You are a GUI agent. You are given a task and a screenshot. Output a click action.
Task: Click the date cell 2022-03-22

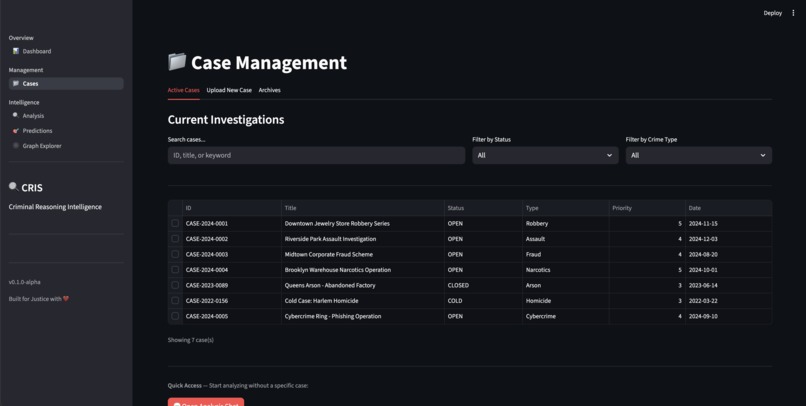(728, 301)
